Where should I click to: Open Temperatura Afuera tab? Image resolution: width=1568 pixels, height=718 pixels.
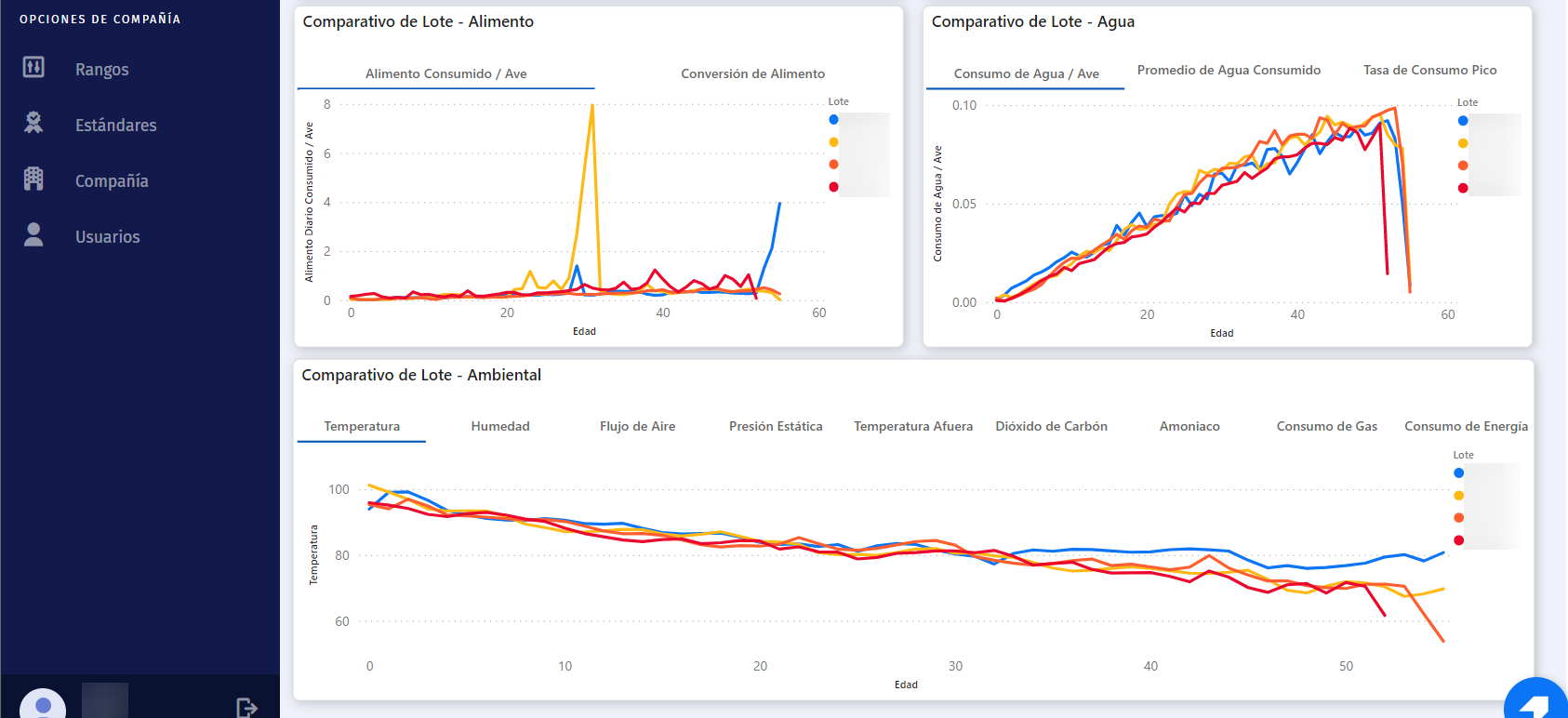pyautogui.click(x=913, y=426)
